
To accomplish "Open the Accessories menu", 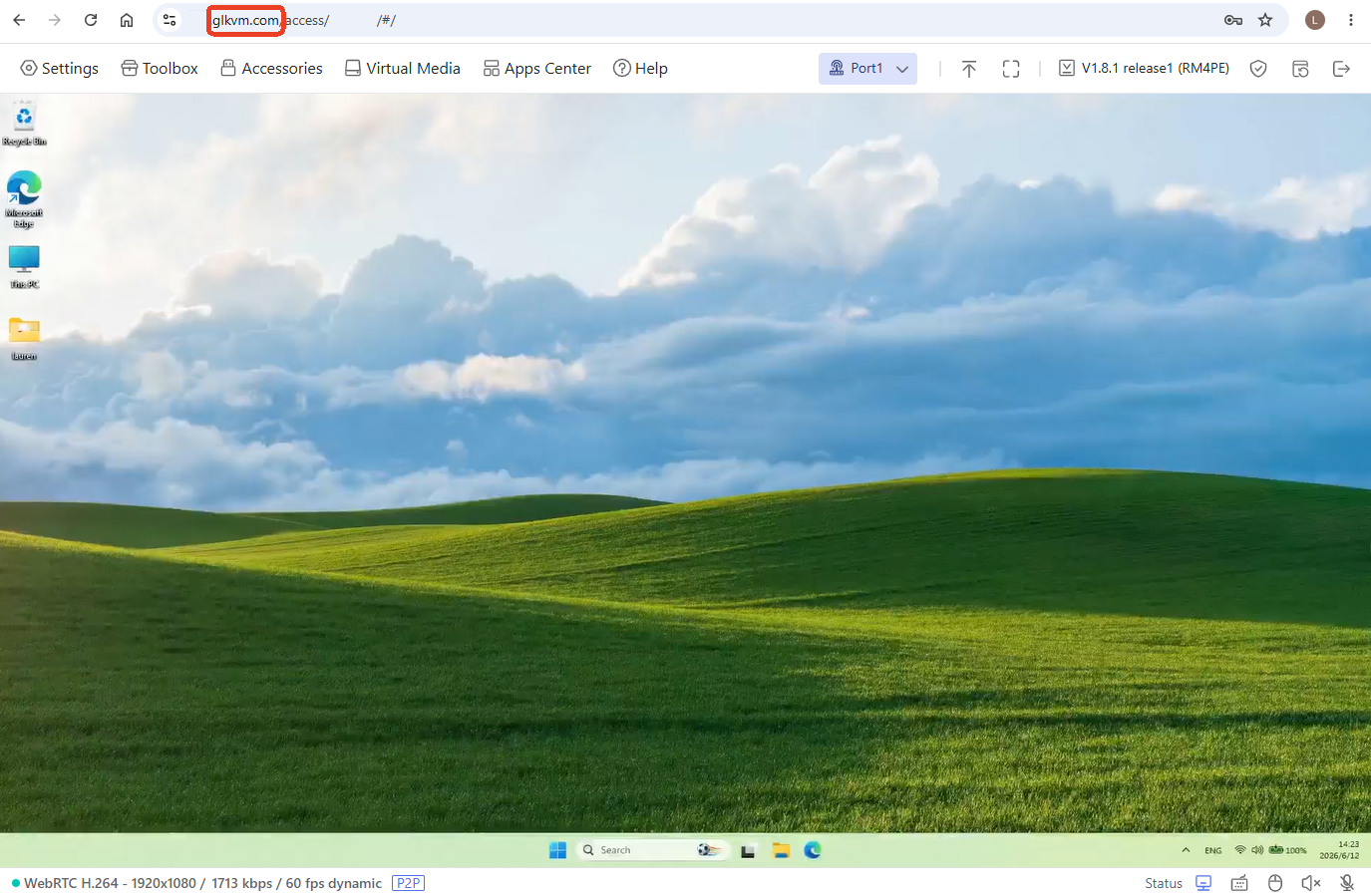I will 271,68.
